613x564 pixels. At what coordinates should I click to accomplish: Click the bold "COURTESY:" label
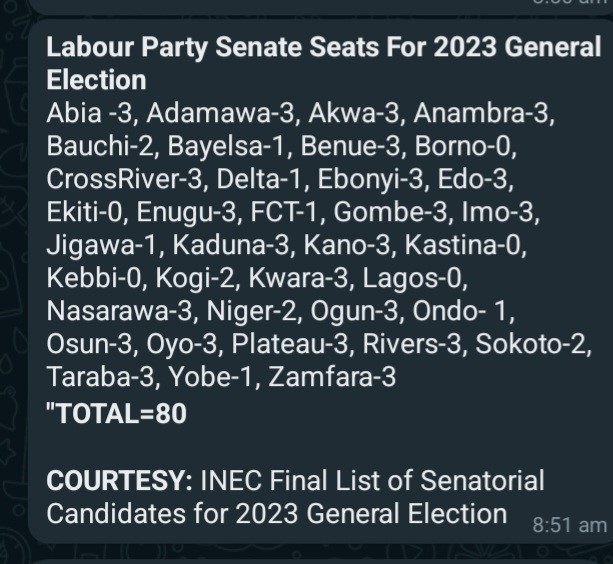point(120,480)
